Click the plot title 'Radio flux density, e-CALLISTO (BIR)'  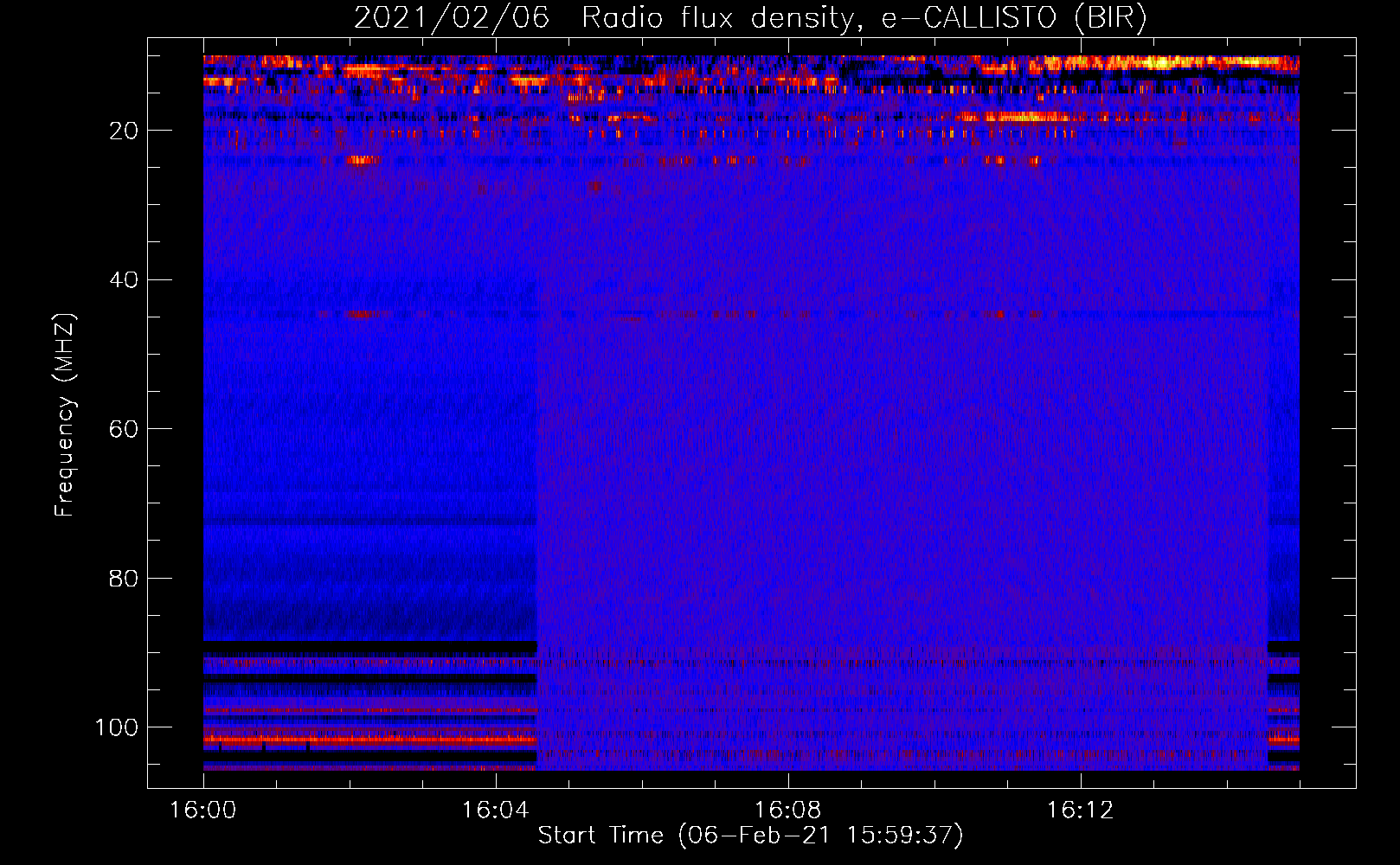click(864, 18)
